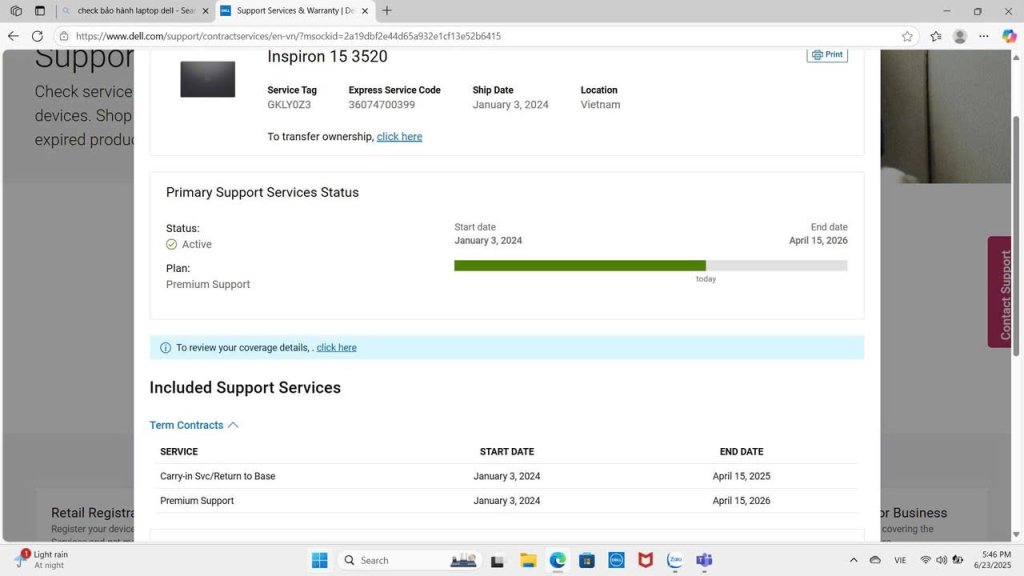The image size is (1024, 576).
Task: Add this page to favorites star
Action: [x=907, y=36]
